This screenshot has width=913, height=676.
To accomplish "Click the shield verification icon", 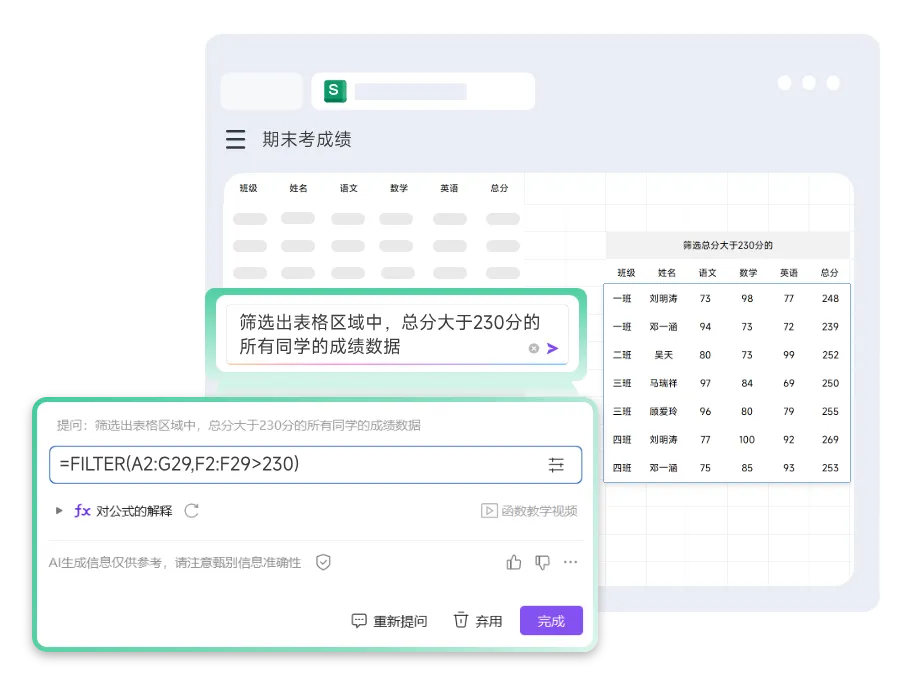I will (323, 562).
